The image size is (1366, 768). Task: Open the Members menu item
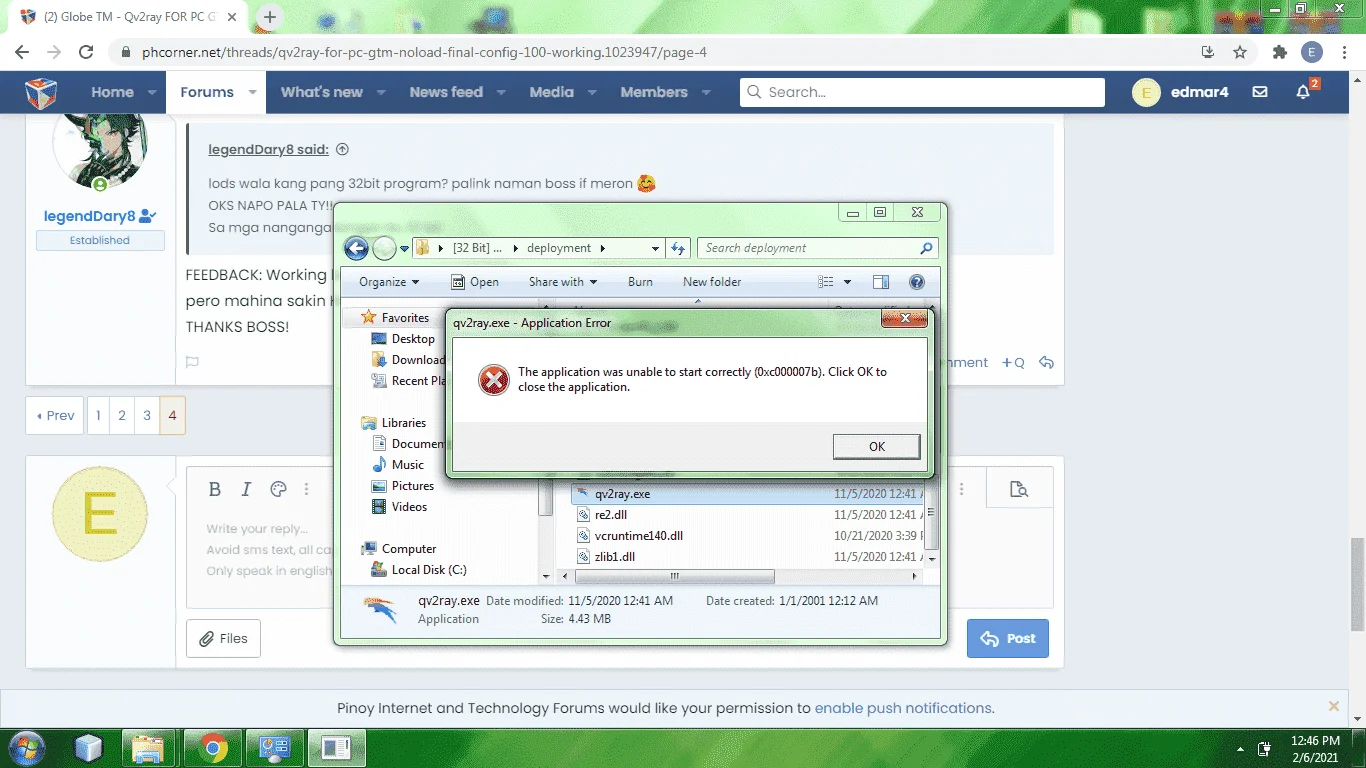[x=654, y=92]
